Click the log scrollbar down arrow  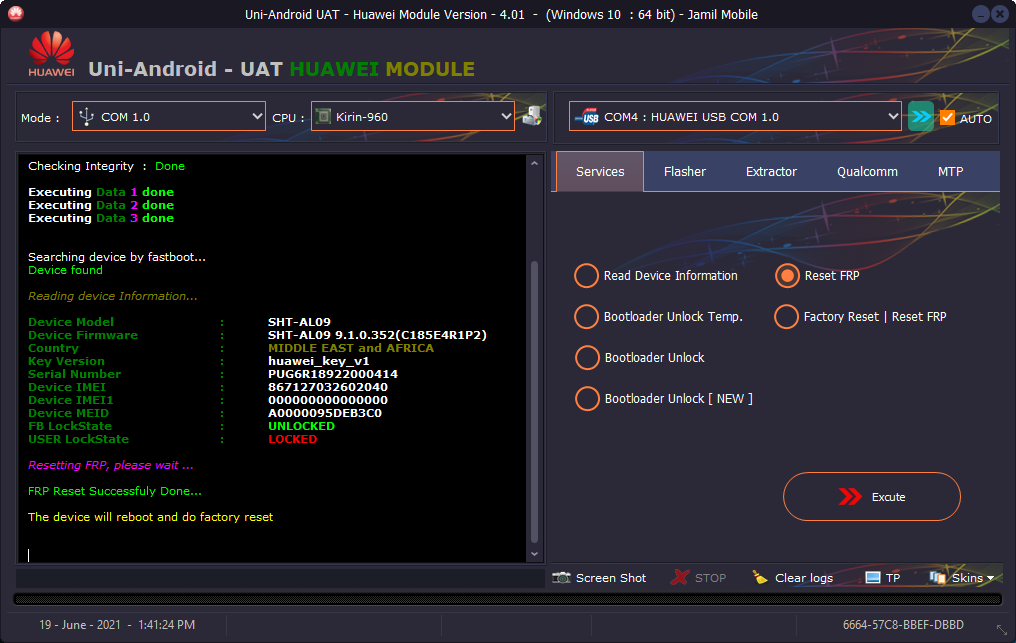pyautogui.click(x=534, y=554)
